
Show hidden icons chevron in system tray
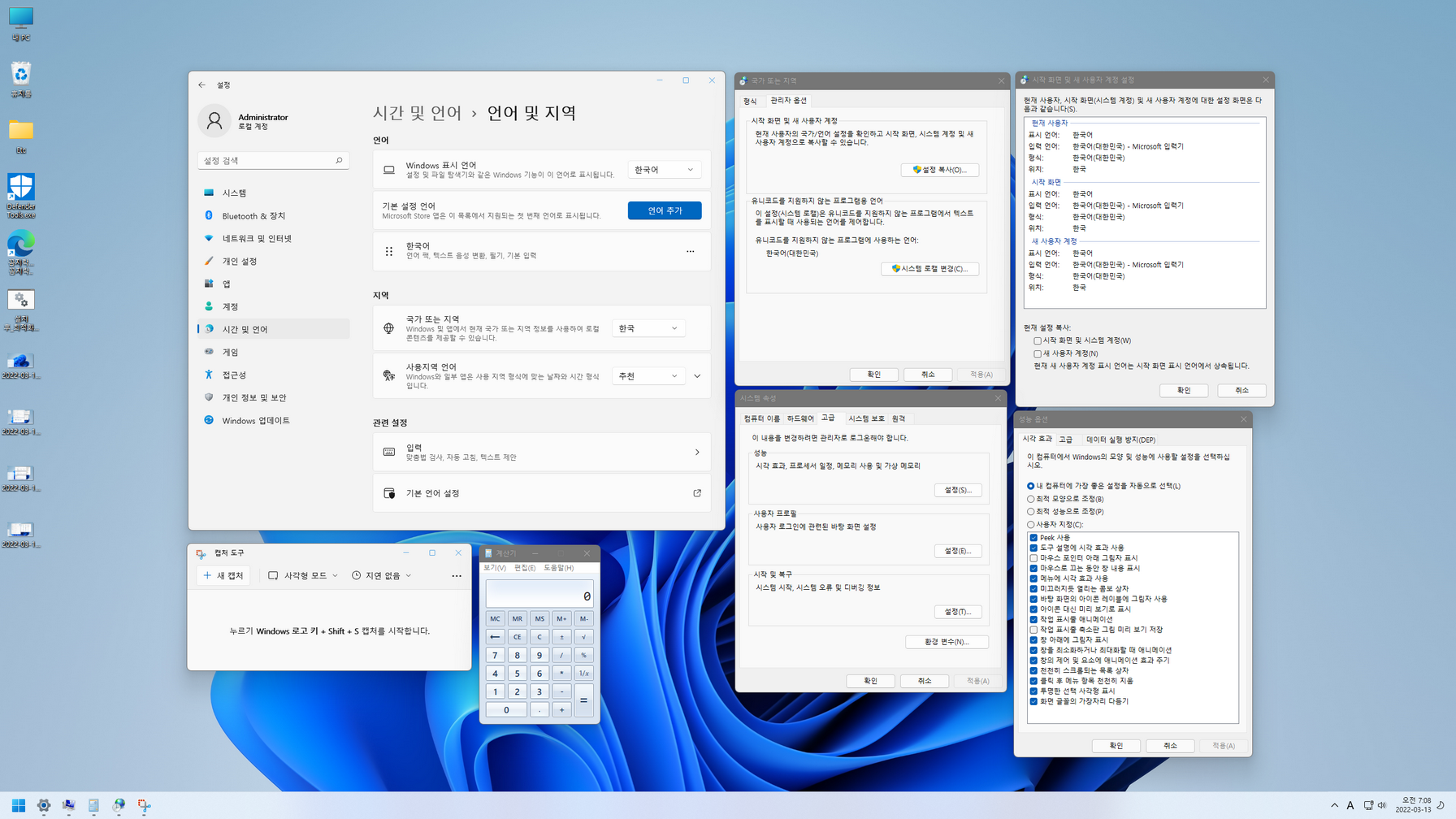(x=1334, y=805)
